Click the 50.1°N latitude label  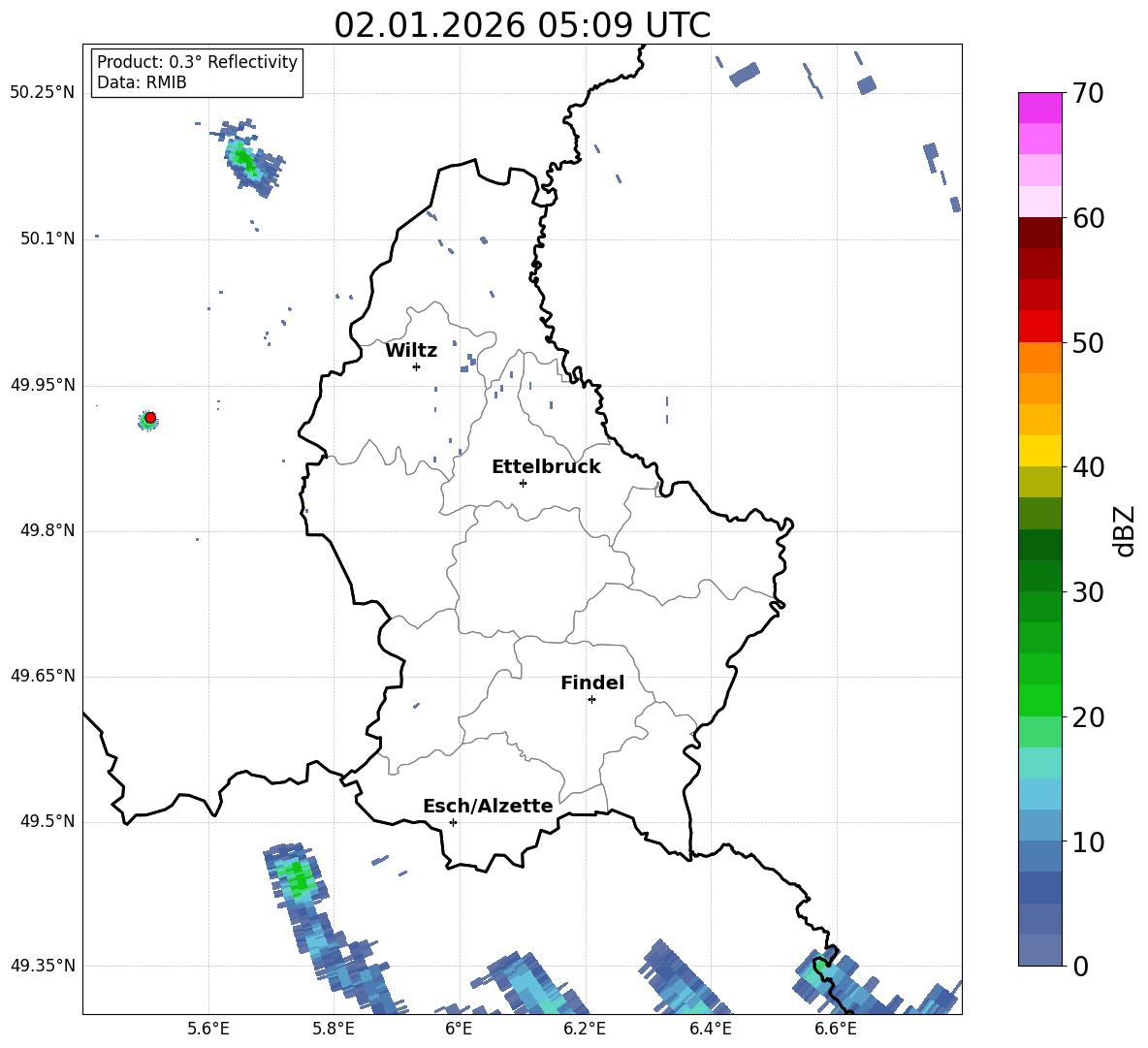48,238
